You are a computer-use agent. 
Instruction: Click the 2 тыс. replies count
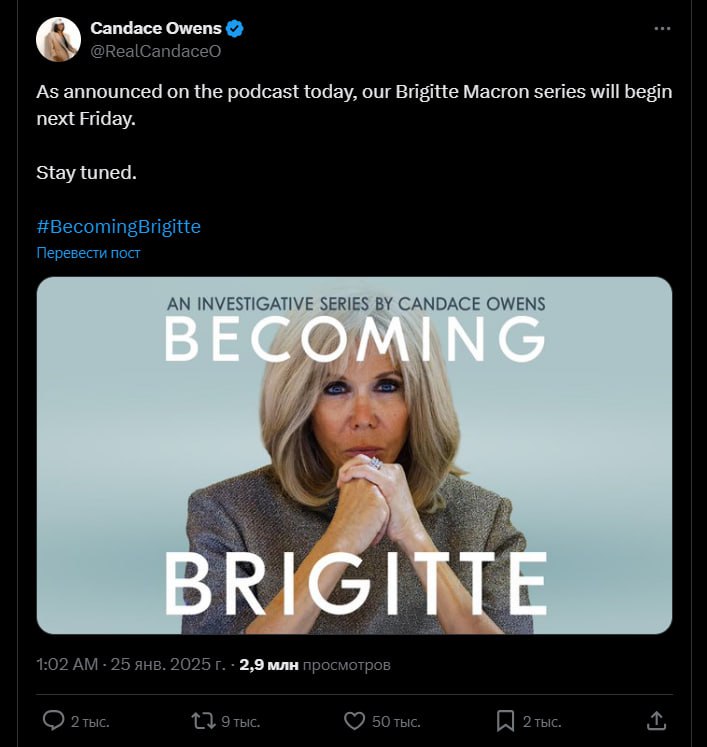(x=91, y=720)
